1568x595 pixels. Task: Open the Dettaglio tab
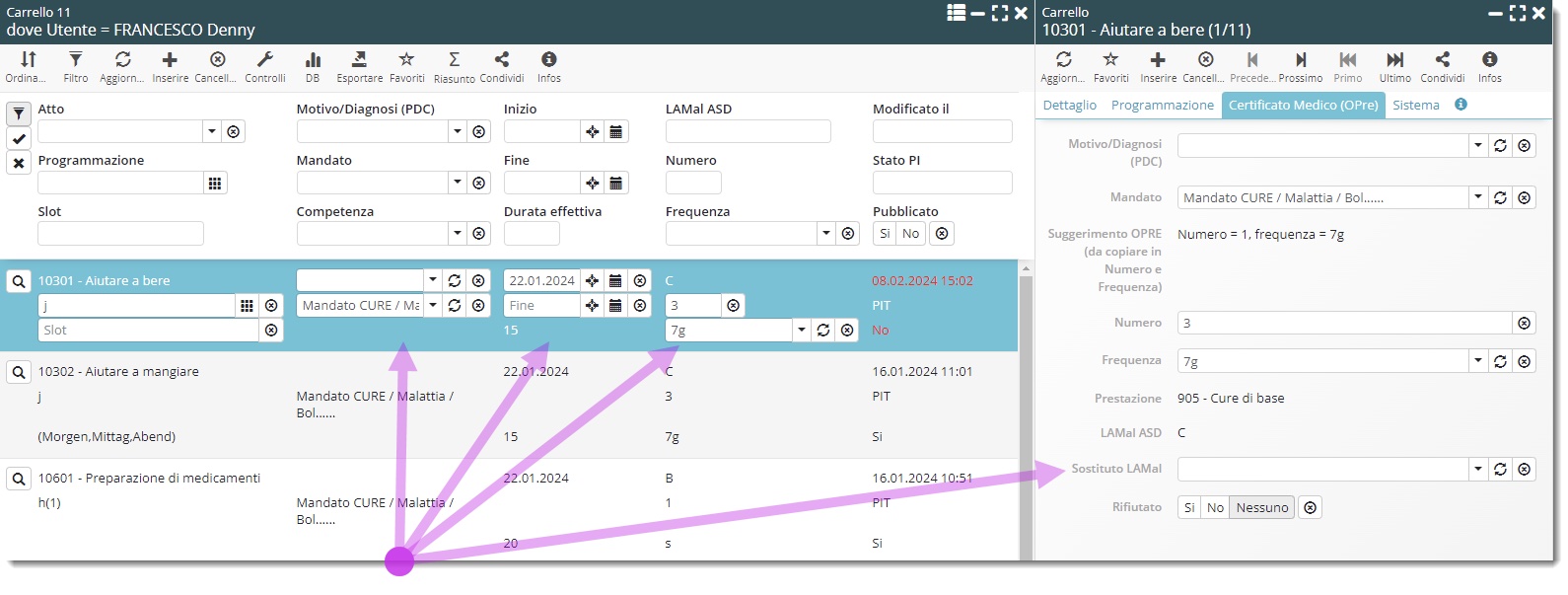click(1069, 106)
